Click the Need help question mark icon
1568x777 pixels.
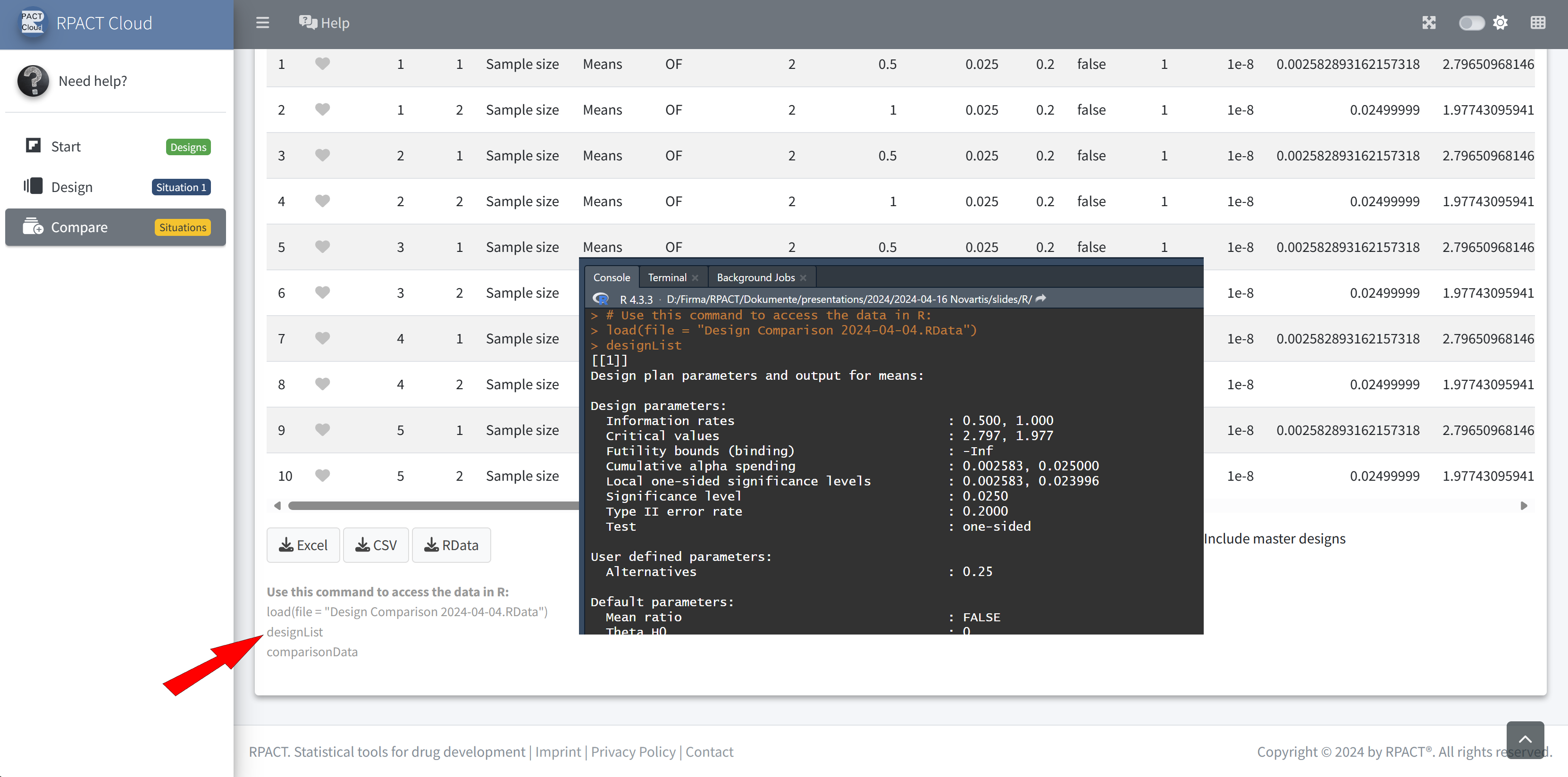click(x=34, y=81)
